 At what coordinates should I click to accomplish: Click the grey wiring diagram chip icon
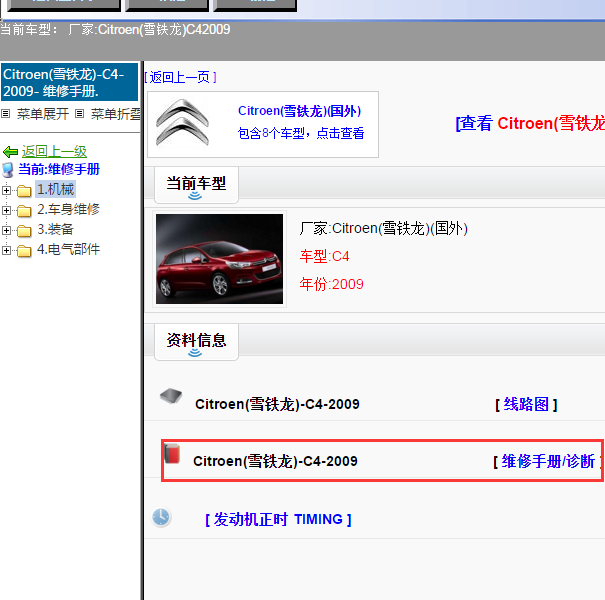(171, 396)
